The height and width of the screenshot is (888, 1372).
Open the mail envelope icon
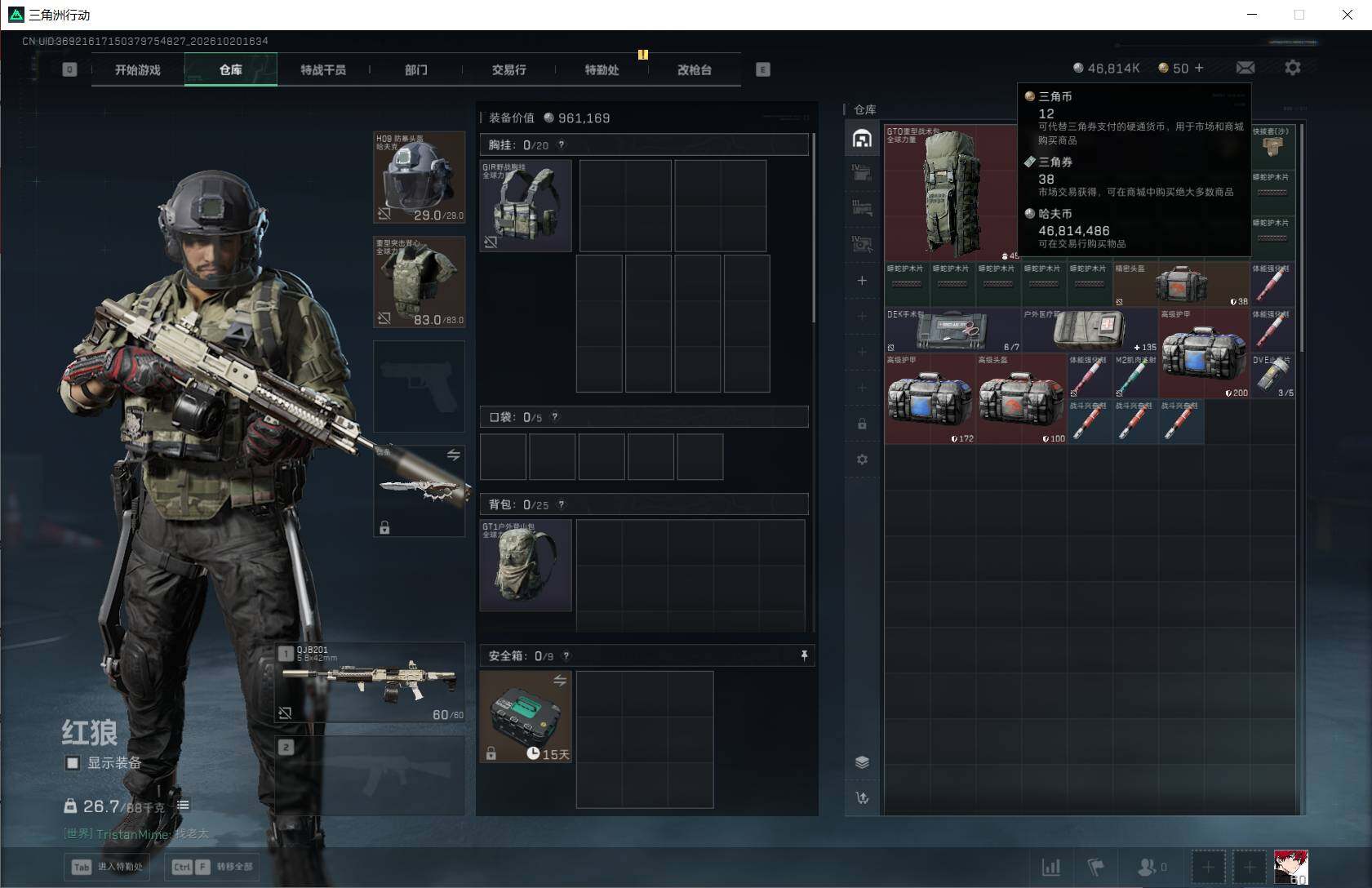1245,68
